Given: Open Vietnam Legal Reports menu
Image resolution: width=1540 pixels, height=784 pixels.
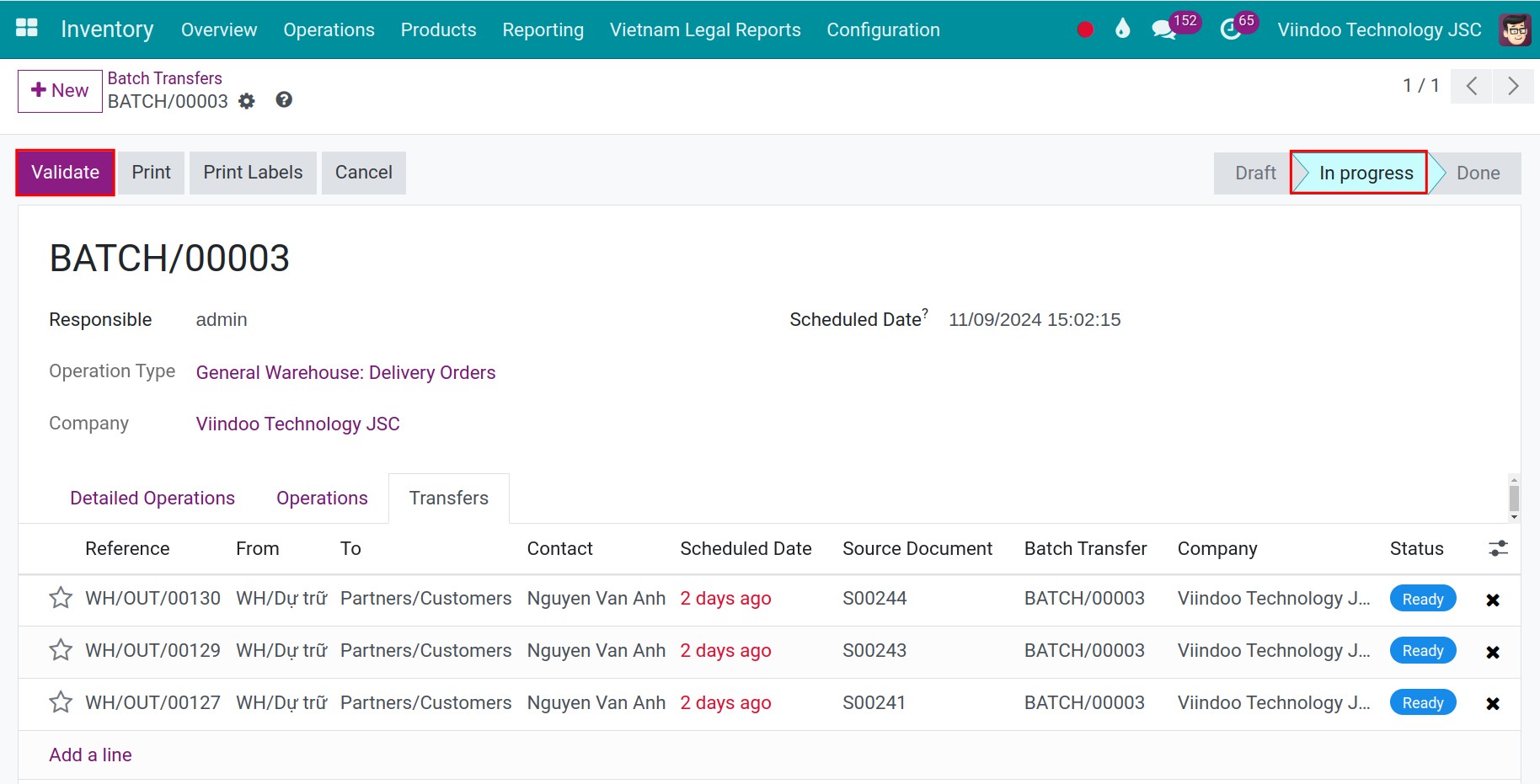Looking at the screenshot, I should click(705, 29).
